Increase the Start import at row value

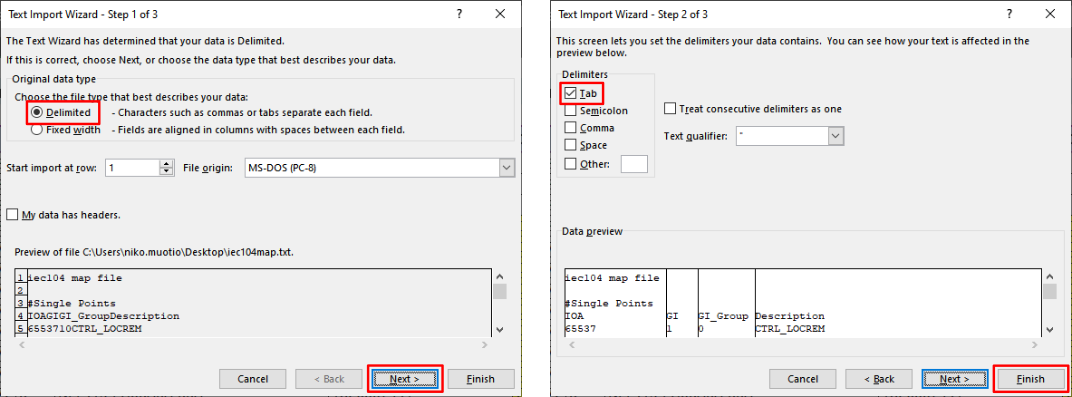pyautogui.click(x=166, y=164)
